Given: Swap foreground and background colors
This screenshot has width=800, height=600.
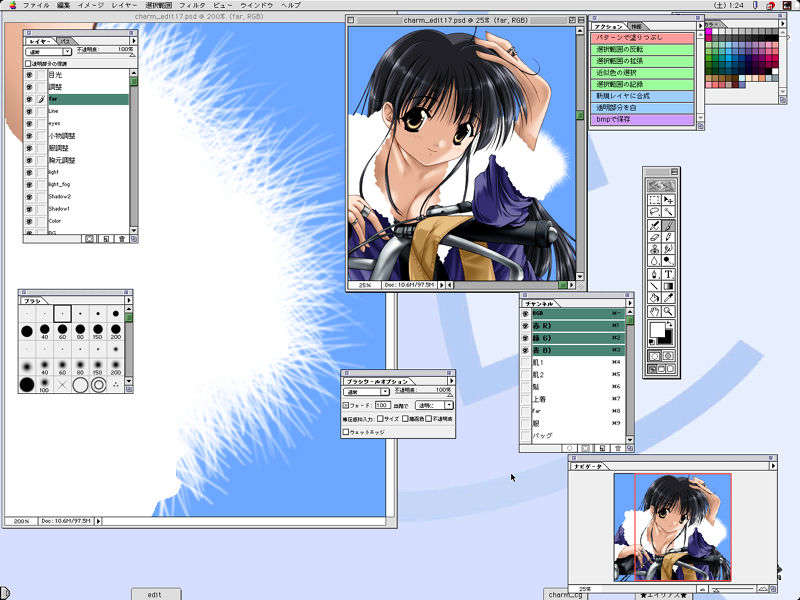Looking at the screenshot, I should pyautogui.click(x=670, y=324).
